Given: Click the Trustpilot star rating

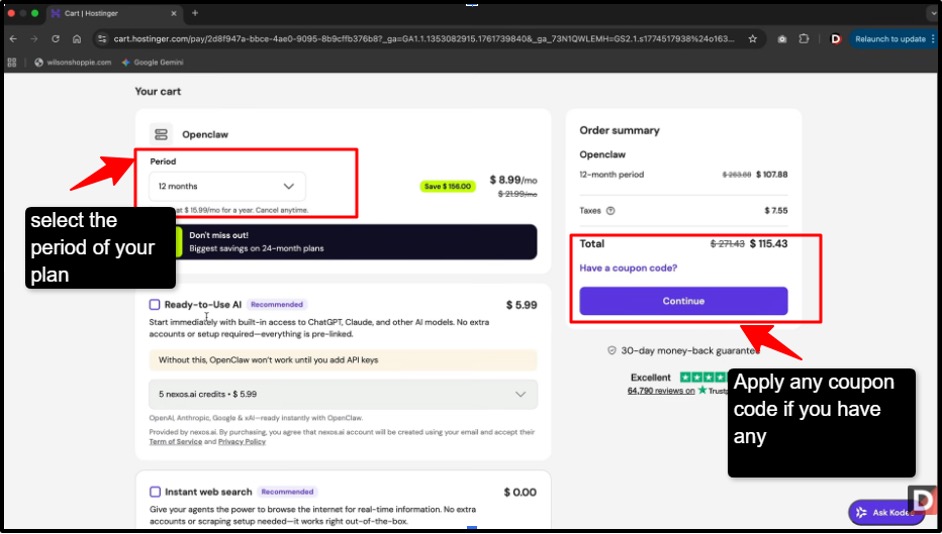Looking at the screenshot, I should [703, 377].
